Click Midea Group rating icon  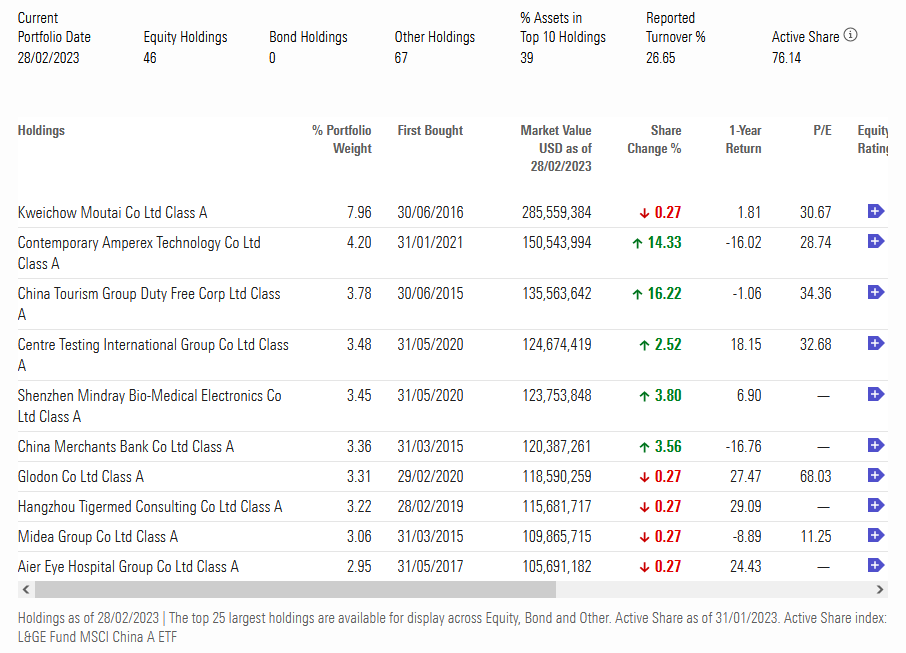coord(875,535)
